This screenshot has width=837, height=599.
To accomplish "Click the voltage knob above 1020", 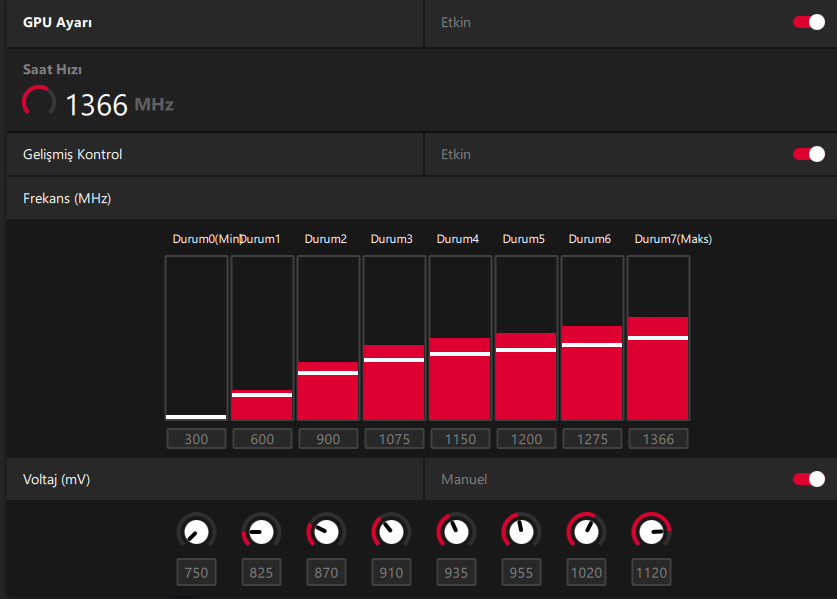I will [x=586, y=532].
